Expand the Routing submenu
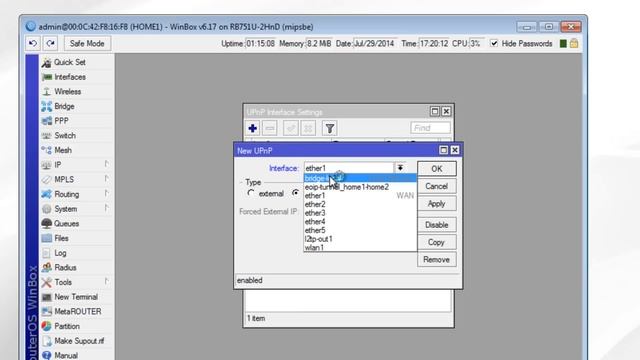640x360 pixels. click(x=107, y=193)
